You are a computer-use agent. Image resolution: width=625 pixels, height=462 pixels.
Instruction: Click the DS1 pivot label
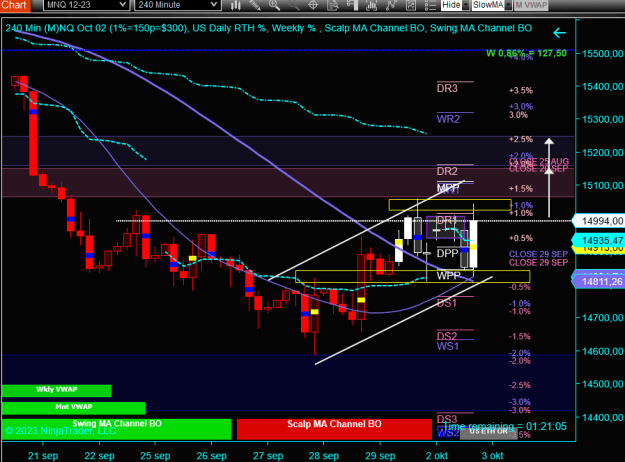click(x=447, y=303)
